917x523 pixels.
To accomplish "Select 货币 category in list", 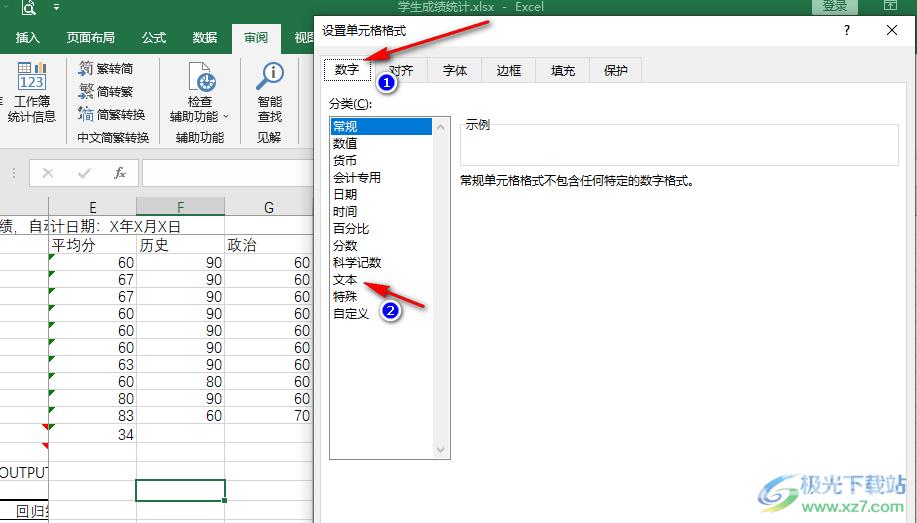I will point(381,160).
